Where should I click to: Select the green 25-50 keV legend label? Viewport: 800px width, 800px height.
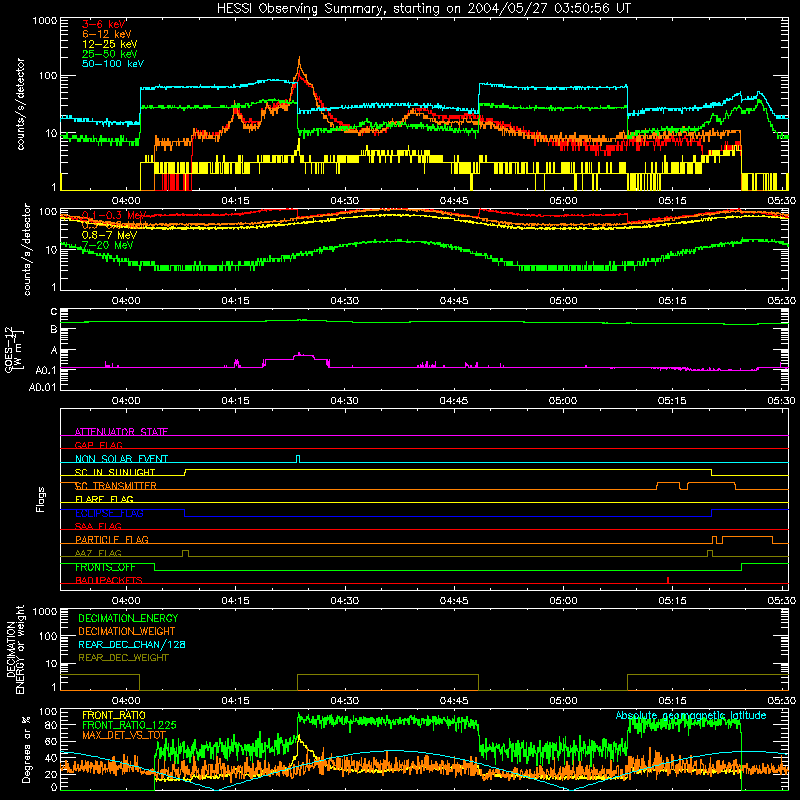pos(110,54)
